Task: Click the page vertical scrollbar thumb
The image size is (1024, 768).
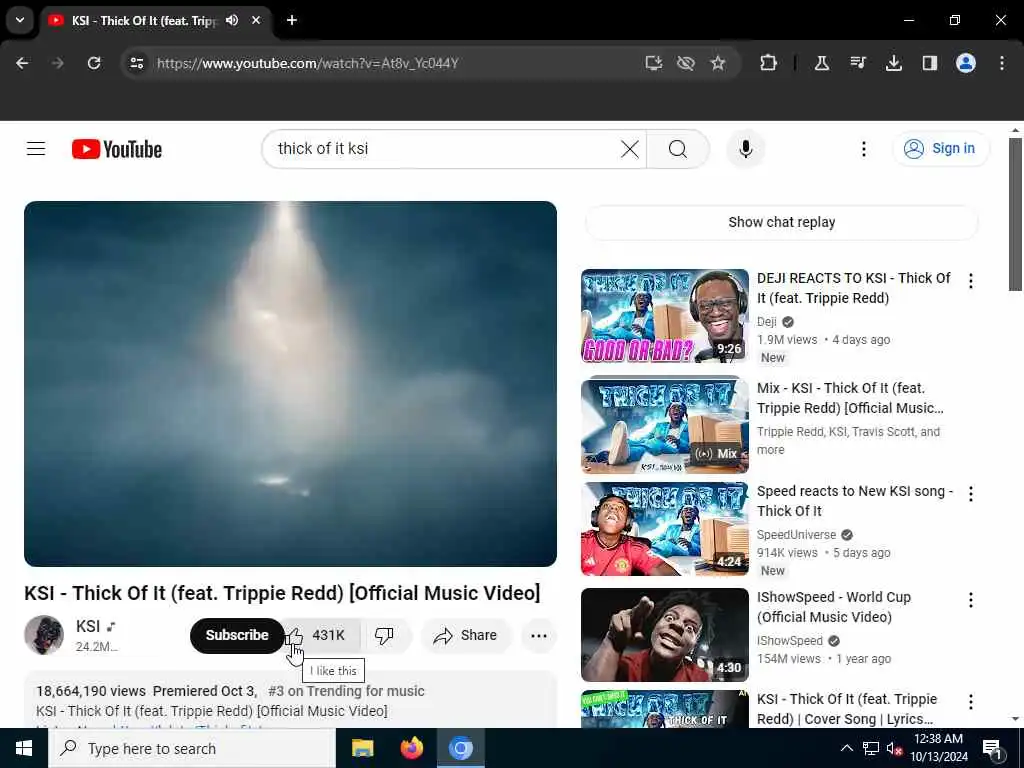Action: point(1015,214)
